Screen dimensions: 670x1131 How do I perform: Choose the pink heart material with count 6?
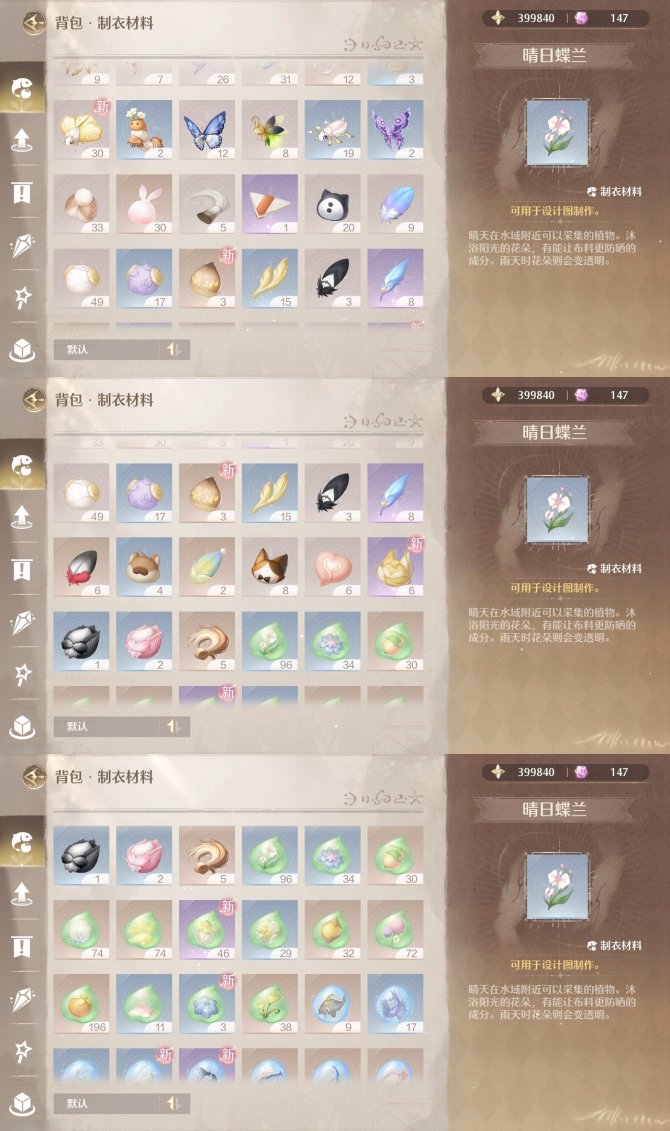click(332, 567)
